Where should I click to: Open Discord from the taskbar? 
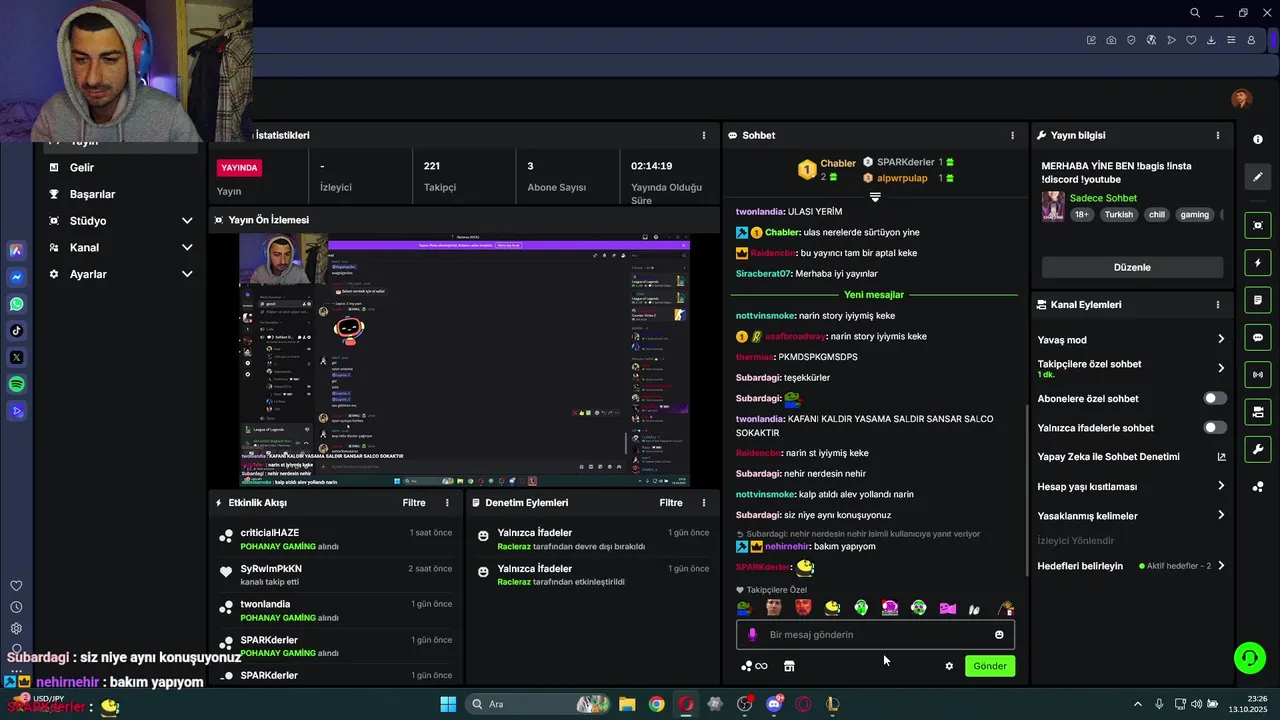[774, 704]
